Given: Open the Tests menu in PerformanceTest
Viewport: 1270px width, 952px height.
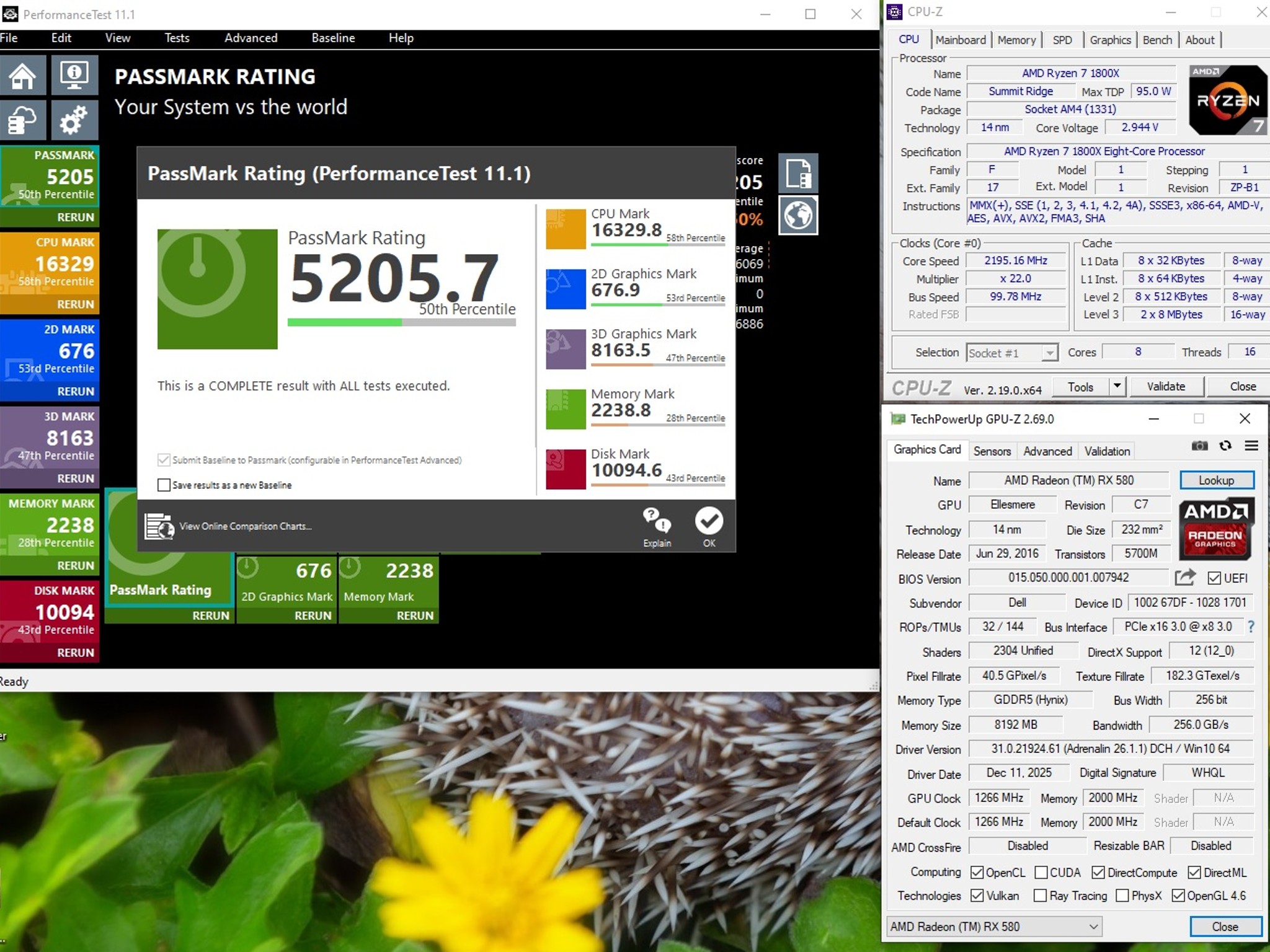Looking at the screenshot, I should coord(177,38).
